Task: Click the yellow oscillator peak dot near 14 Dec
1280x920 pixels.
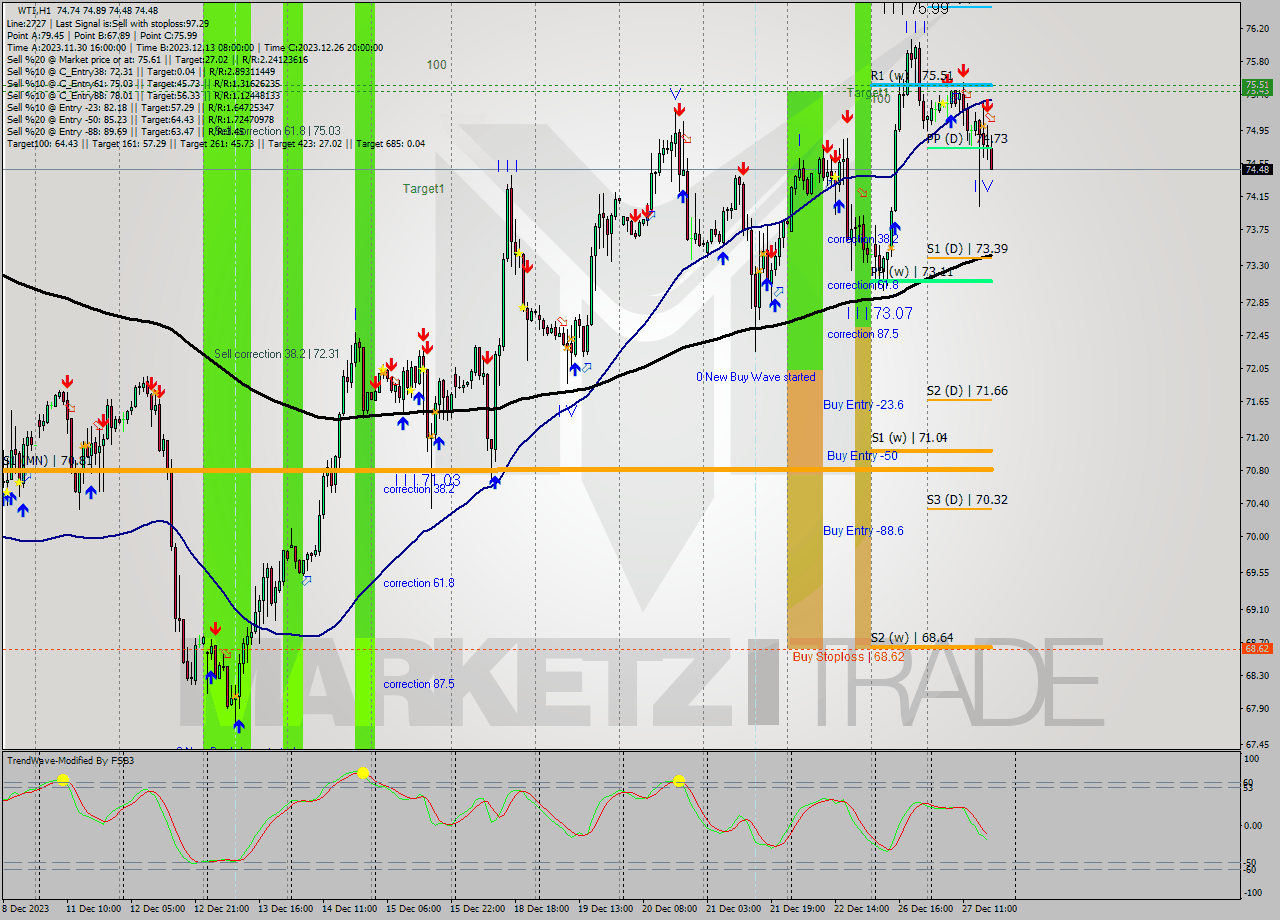Action: coord(363,773)
